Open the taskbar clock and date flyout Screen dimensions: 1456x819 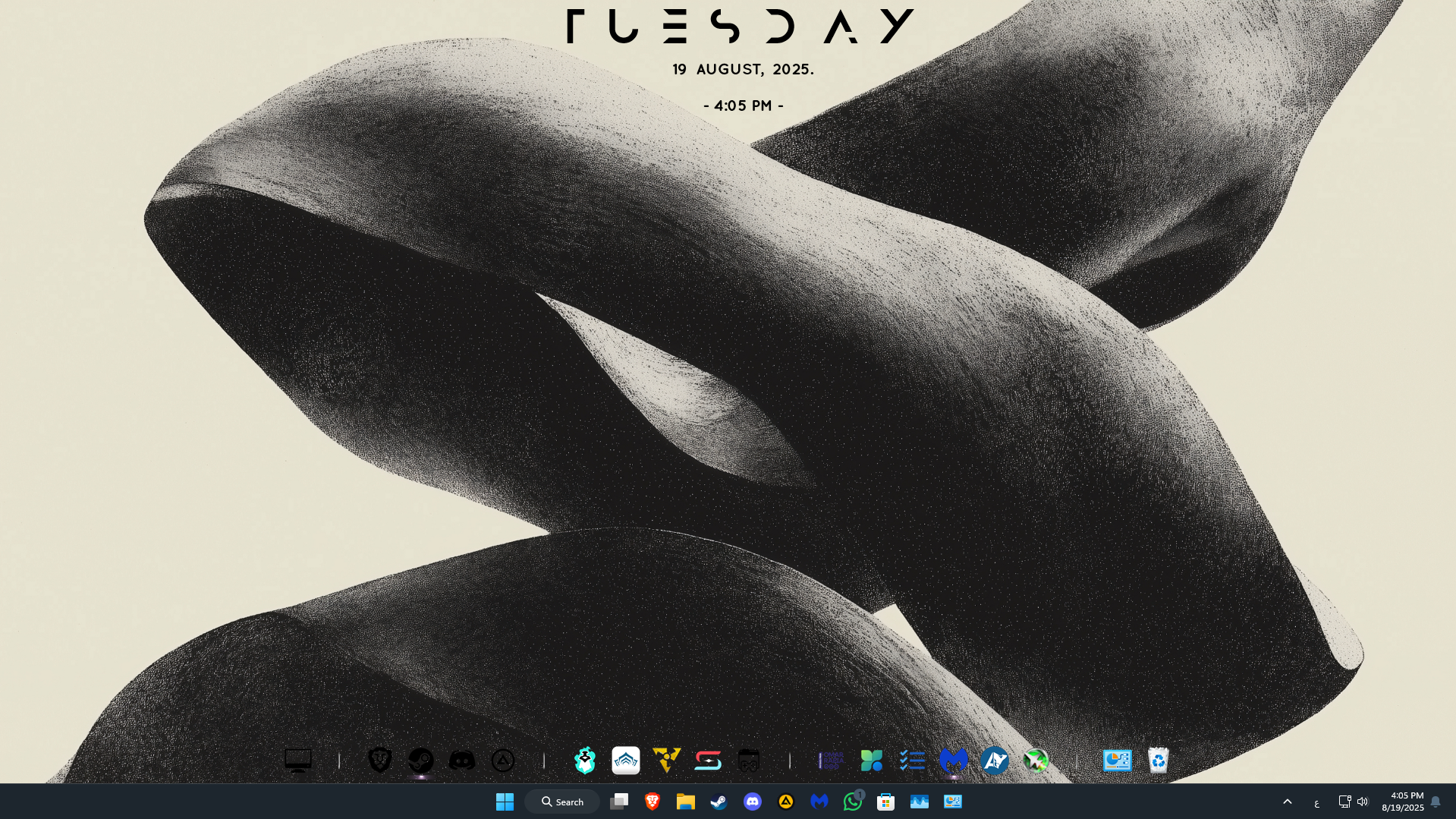tap(1402, 802)
